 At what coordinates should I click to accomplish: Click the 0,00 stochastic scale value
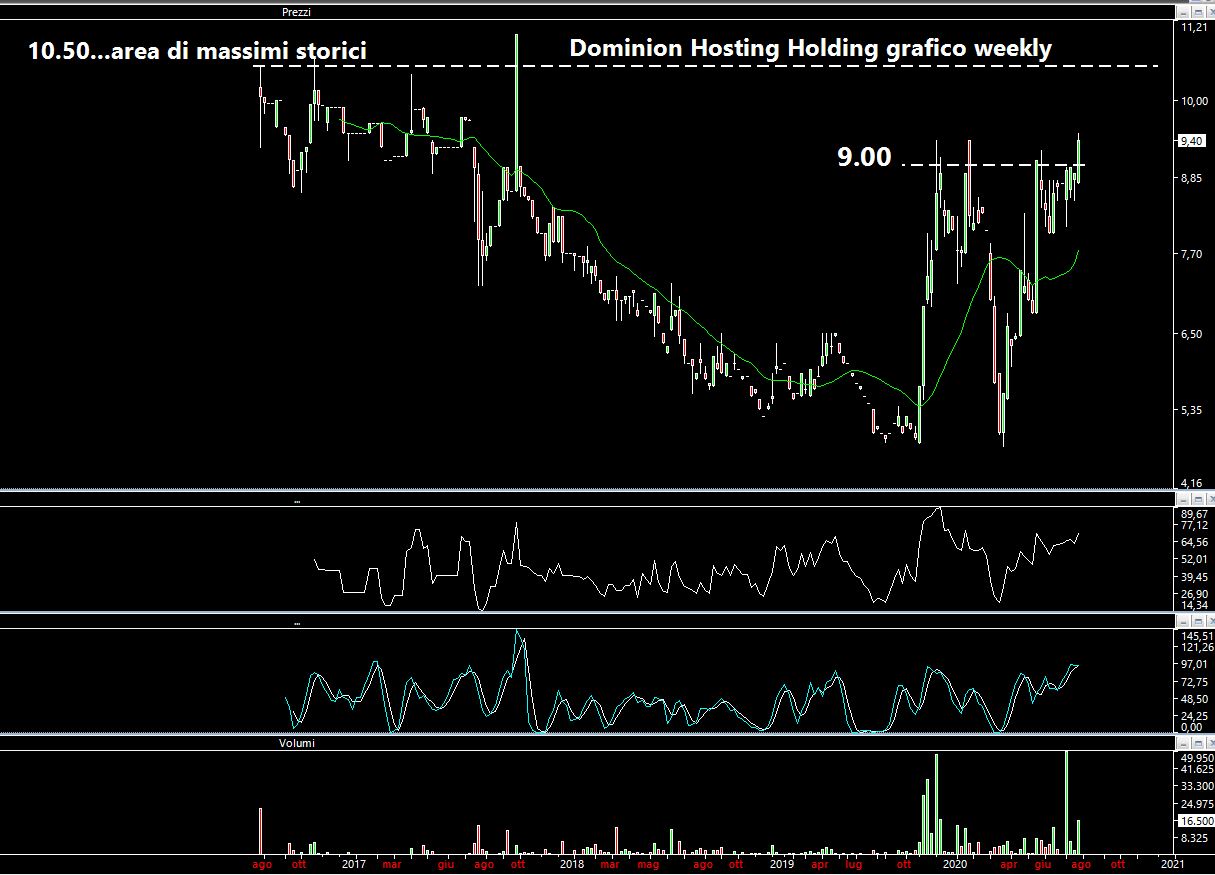point(1192,727)
